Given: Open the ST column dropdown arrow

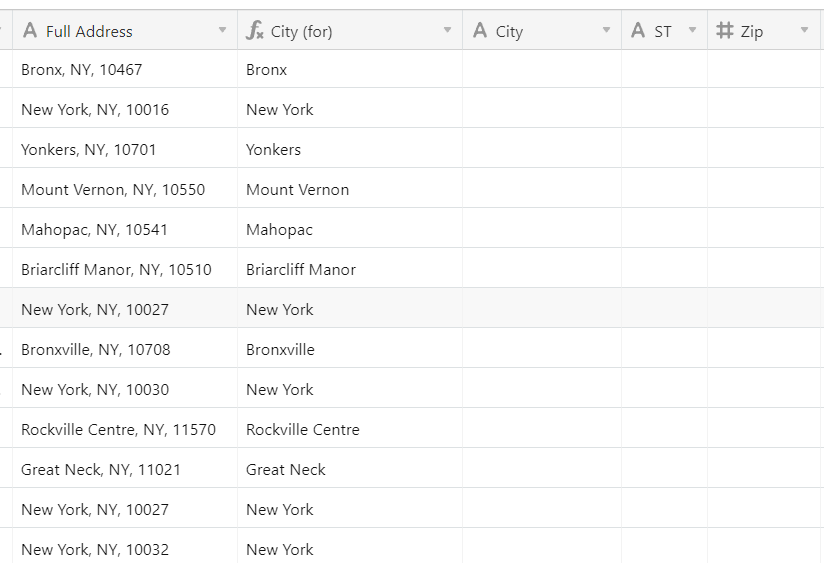Looking at the screenshot, I should coord(693,30).
